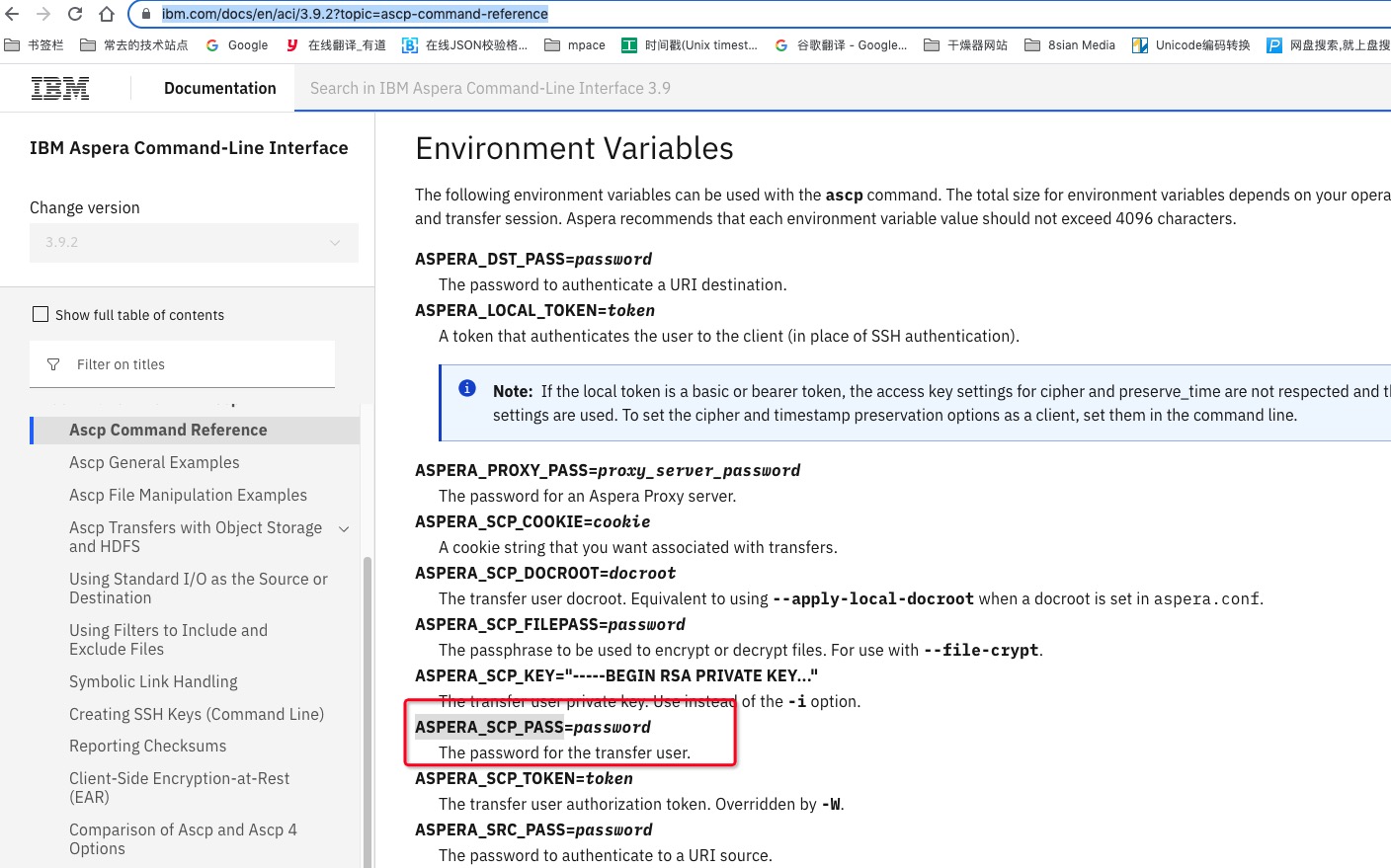Click the IBM Aspera Command-Line Interface title
Screen dimensions: 1391x868
[x=189, y=148]
